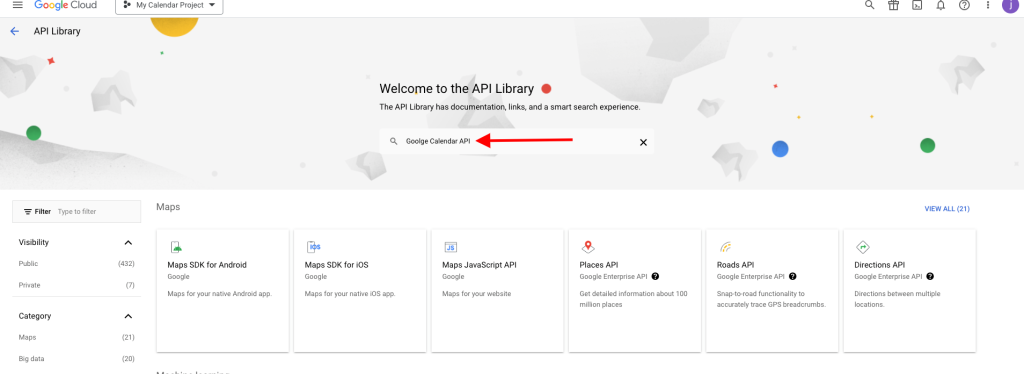Collapse the Category filter section

point(128,317)
